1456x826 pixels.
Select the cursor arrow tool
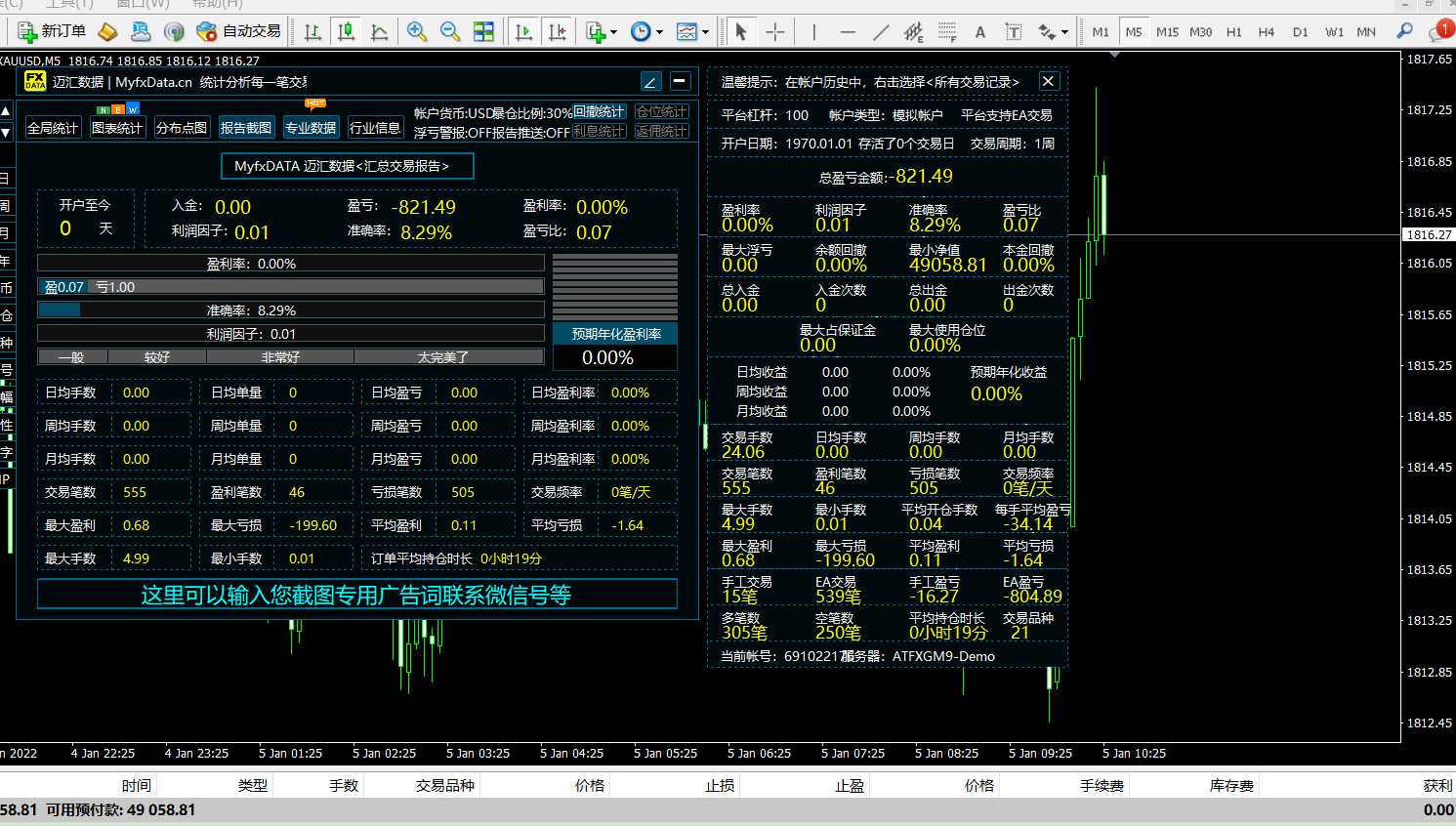click(741, 32)
